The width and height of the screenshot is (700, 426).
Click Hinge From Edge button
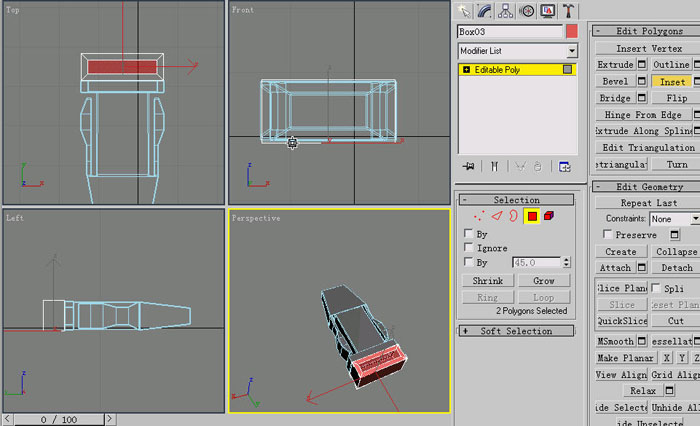[643, 115]
